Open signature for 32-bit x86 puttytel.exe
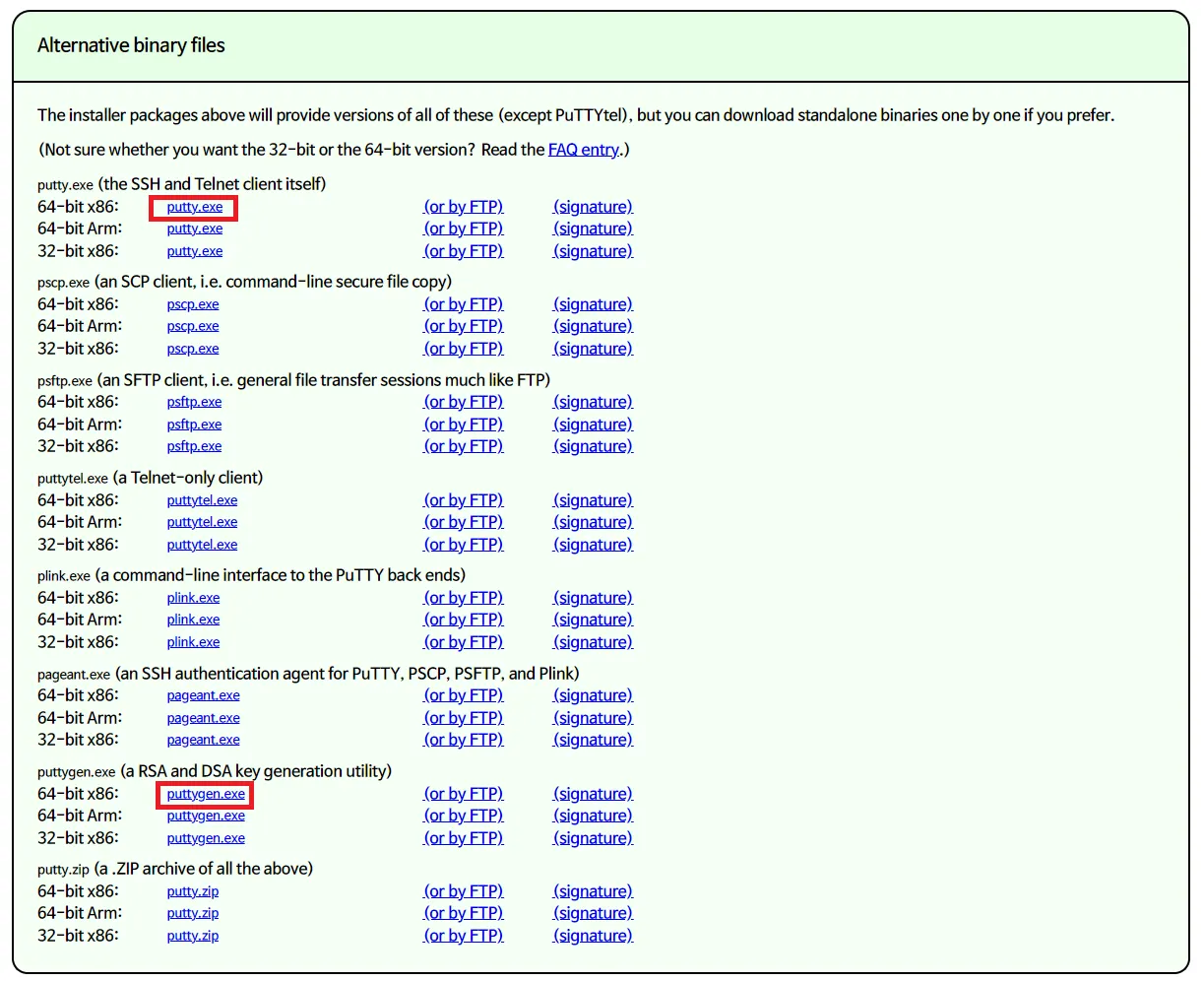The height and width of the screenshot is (981, 1204). (x=594, y=545)
